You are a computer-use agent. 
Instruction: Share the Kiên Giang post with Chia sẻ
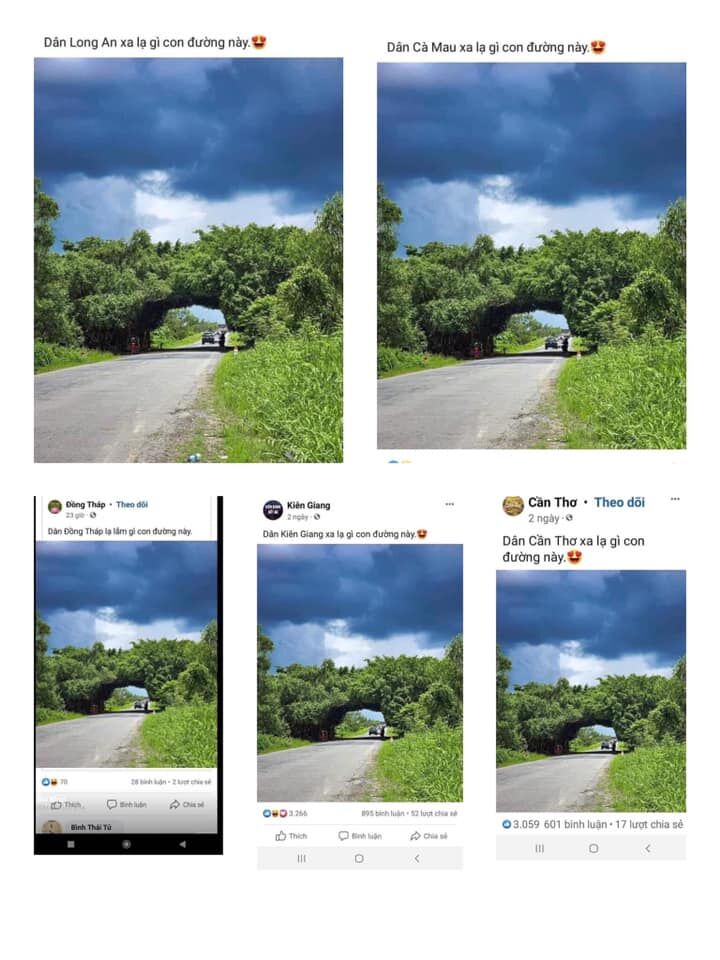(429, 836)
